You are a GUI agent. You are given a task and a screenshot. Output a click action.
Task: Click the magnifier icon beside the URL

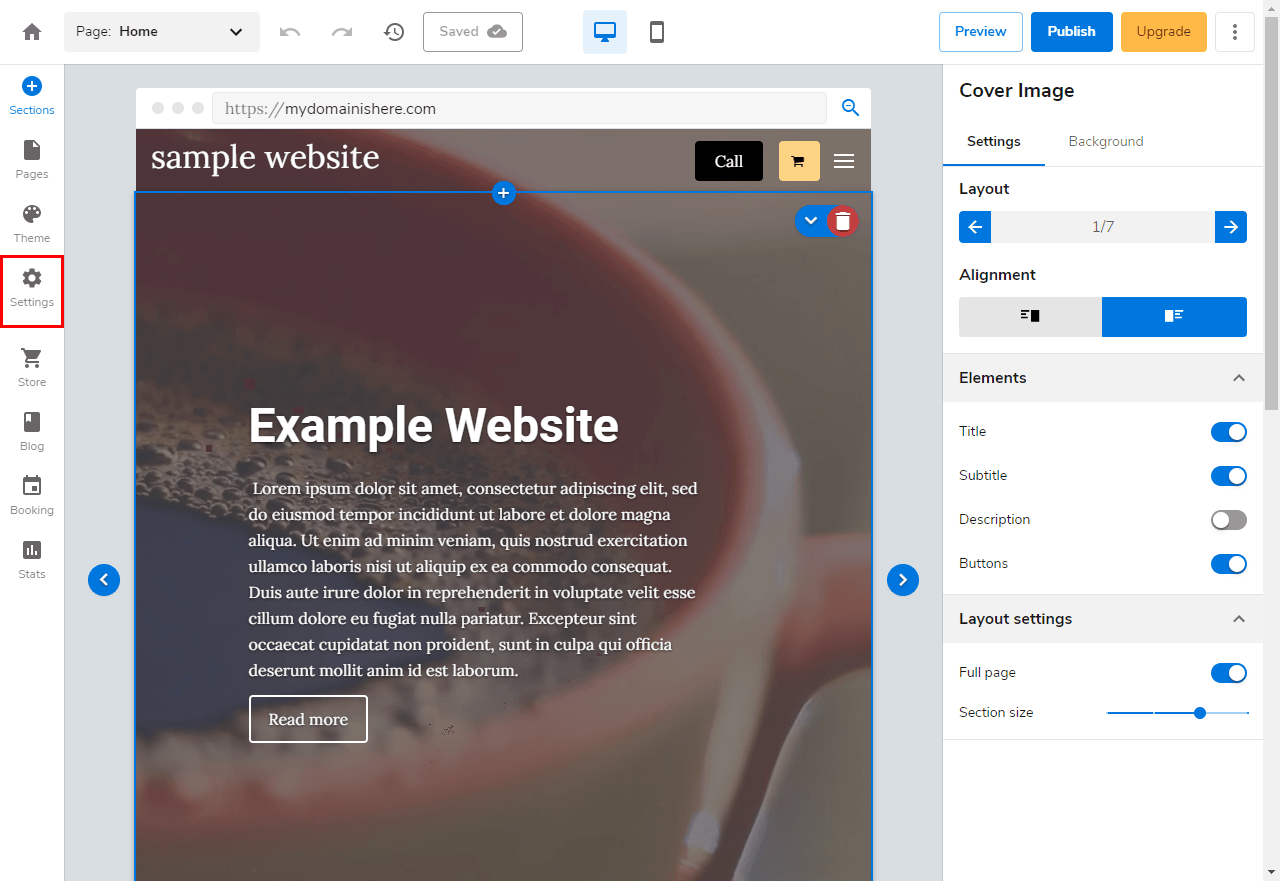point(850,108)
